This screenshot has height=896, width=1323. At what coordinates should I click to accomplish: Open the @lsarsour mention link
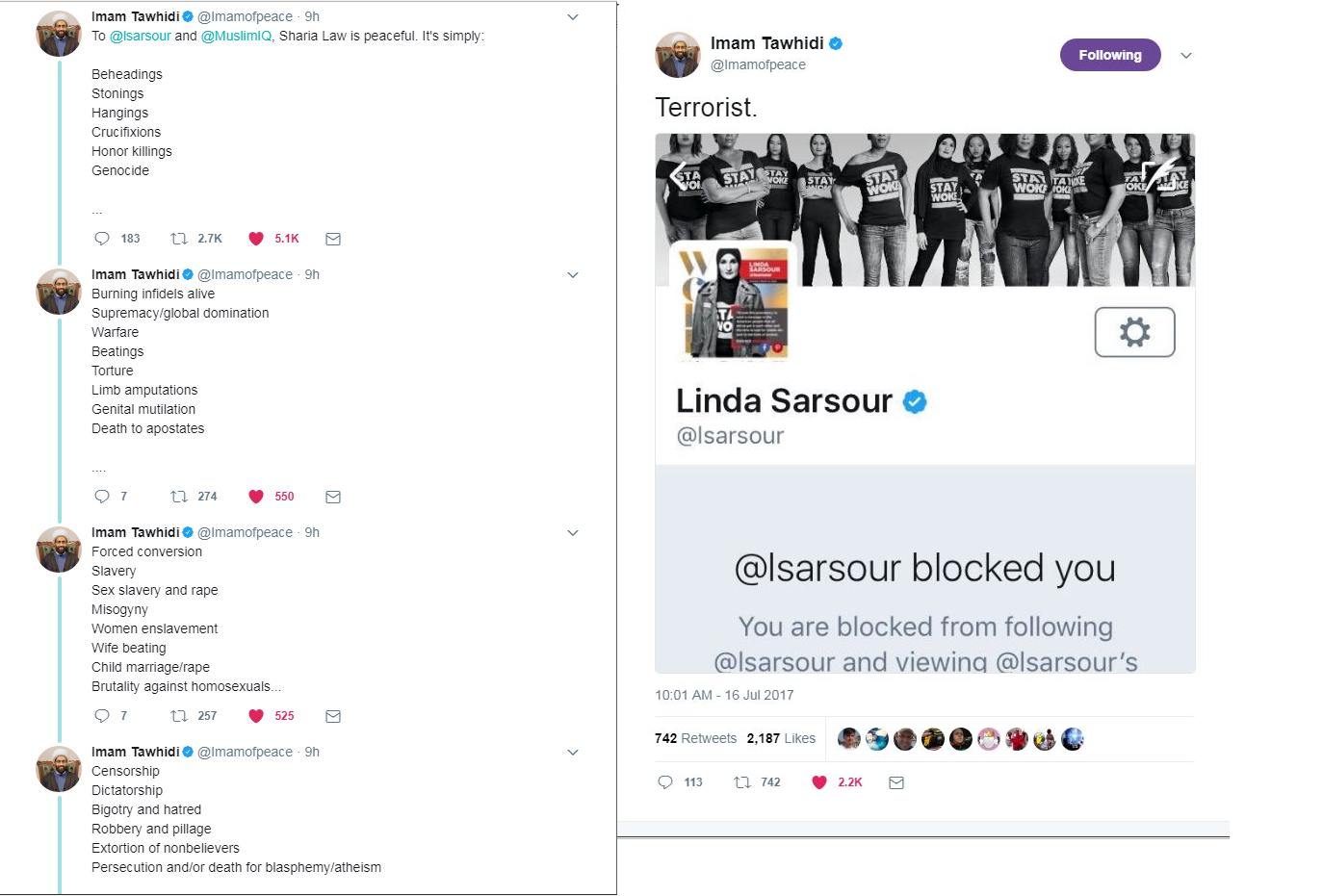click(x=141, y=36)
